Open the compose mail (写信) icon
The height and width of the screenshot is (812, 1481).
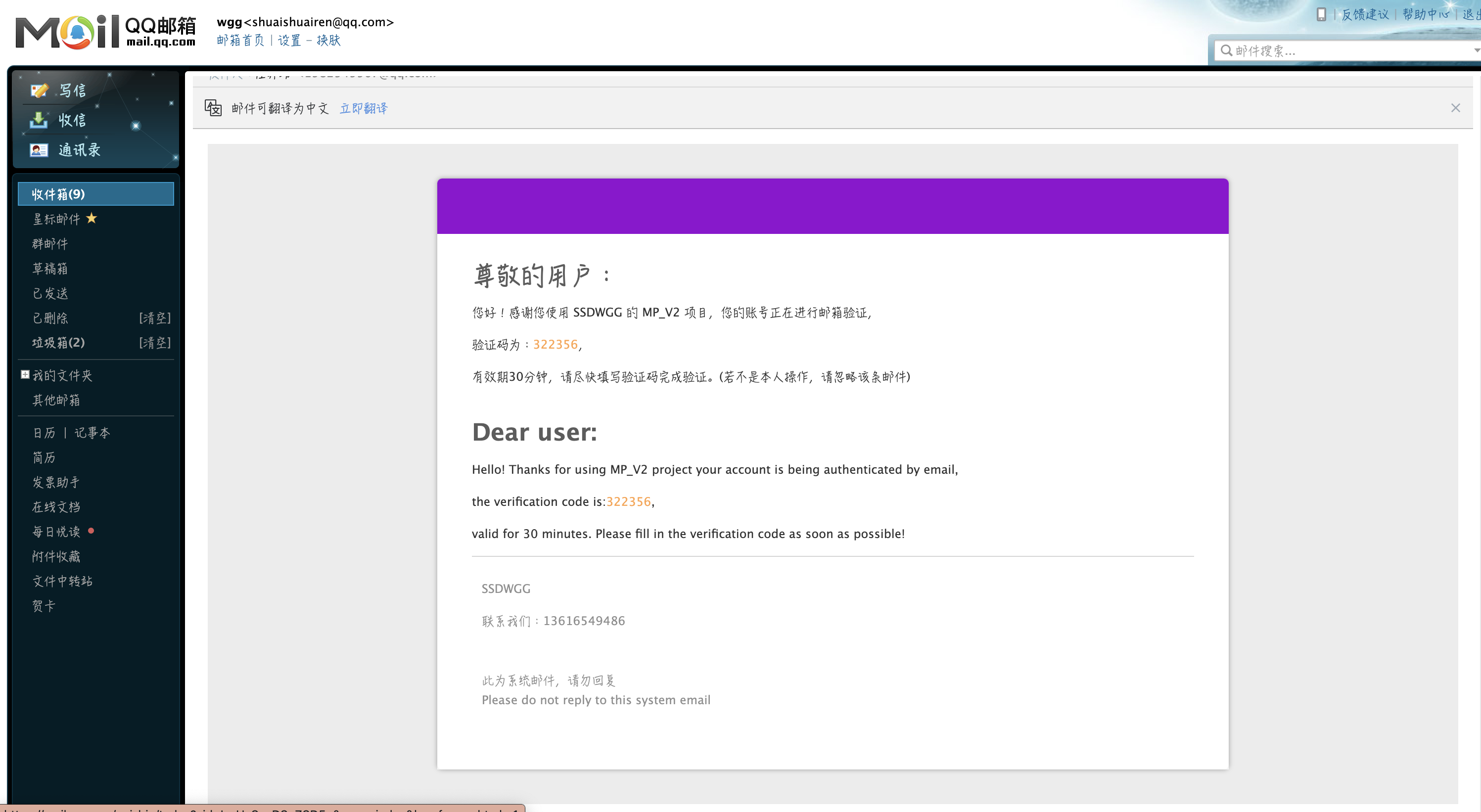pyautogui.click(x=39, y=90)
